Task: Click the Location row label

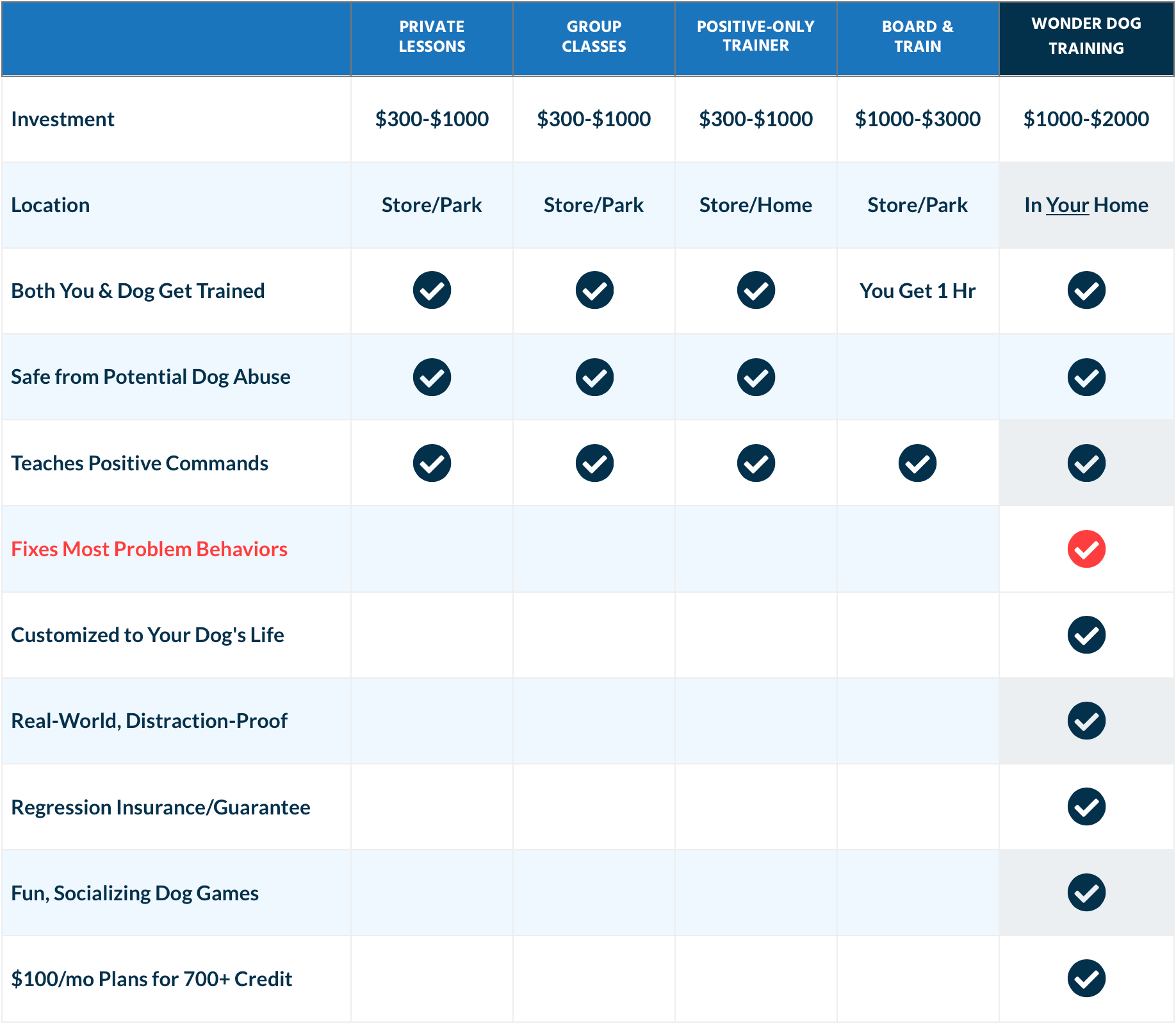Action: [51, 205]
